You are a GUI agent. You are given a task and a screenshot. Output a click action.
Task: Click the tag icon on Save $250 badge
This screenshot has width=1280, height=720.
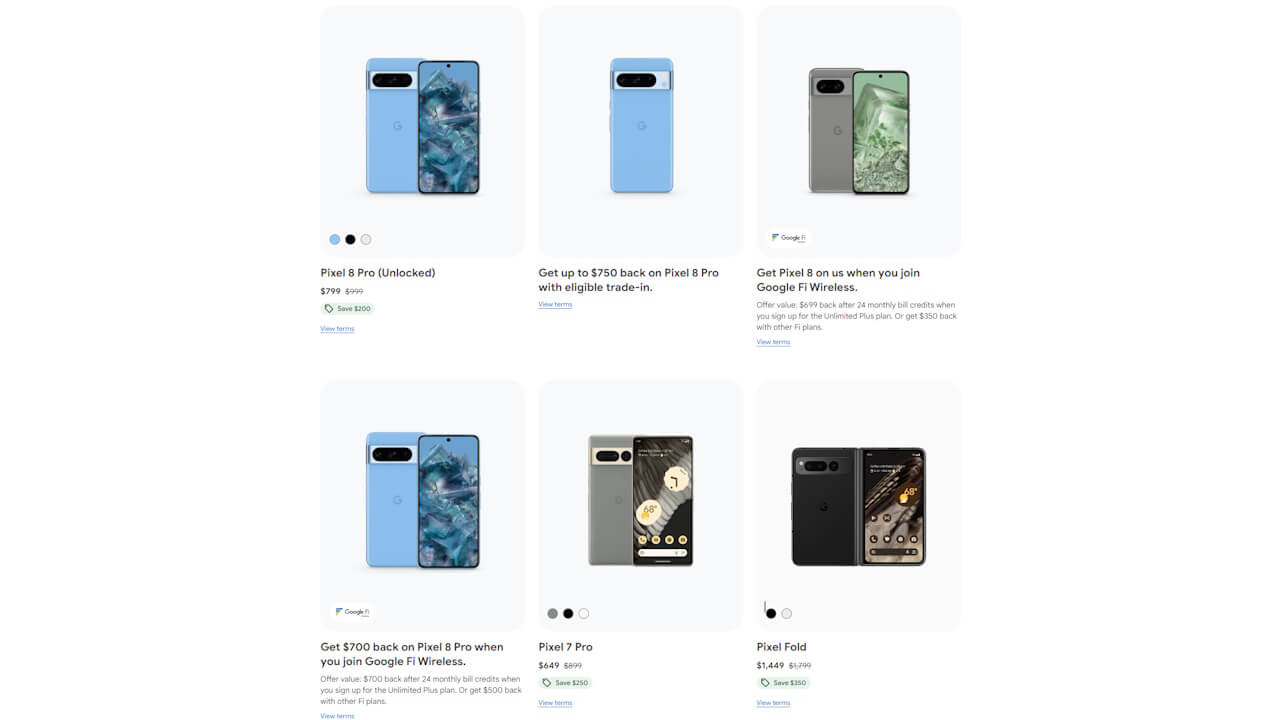pos(549,682)
